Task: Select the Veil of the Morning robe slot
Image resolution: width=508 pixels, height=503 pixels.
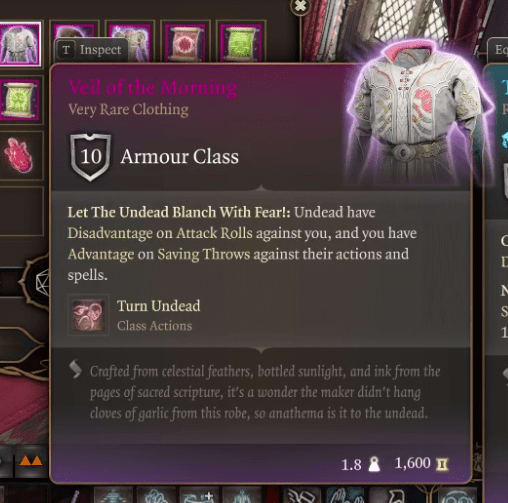Action: tap(19, 43)
